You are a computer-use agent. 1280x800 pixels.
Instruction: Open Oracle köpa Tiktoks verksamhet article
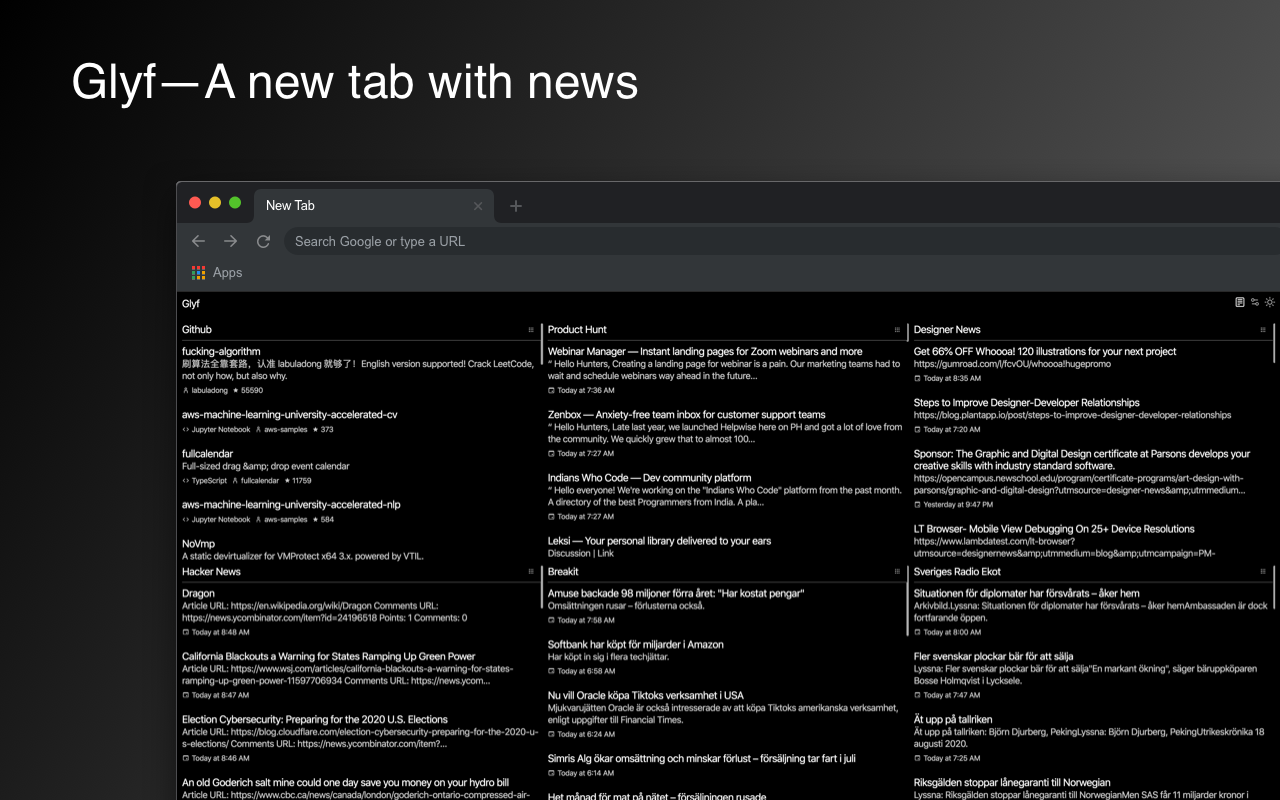[x=646, y=695]
